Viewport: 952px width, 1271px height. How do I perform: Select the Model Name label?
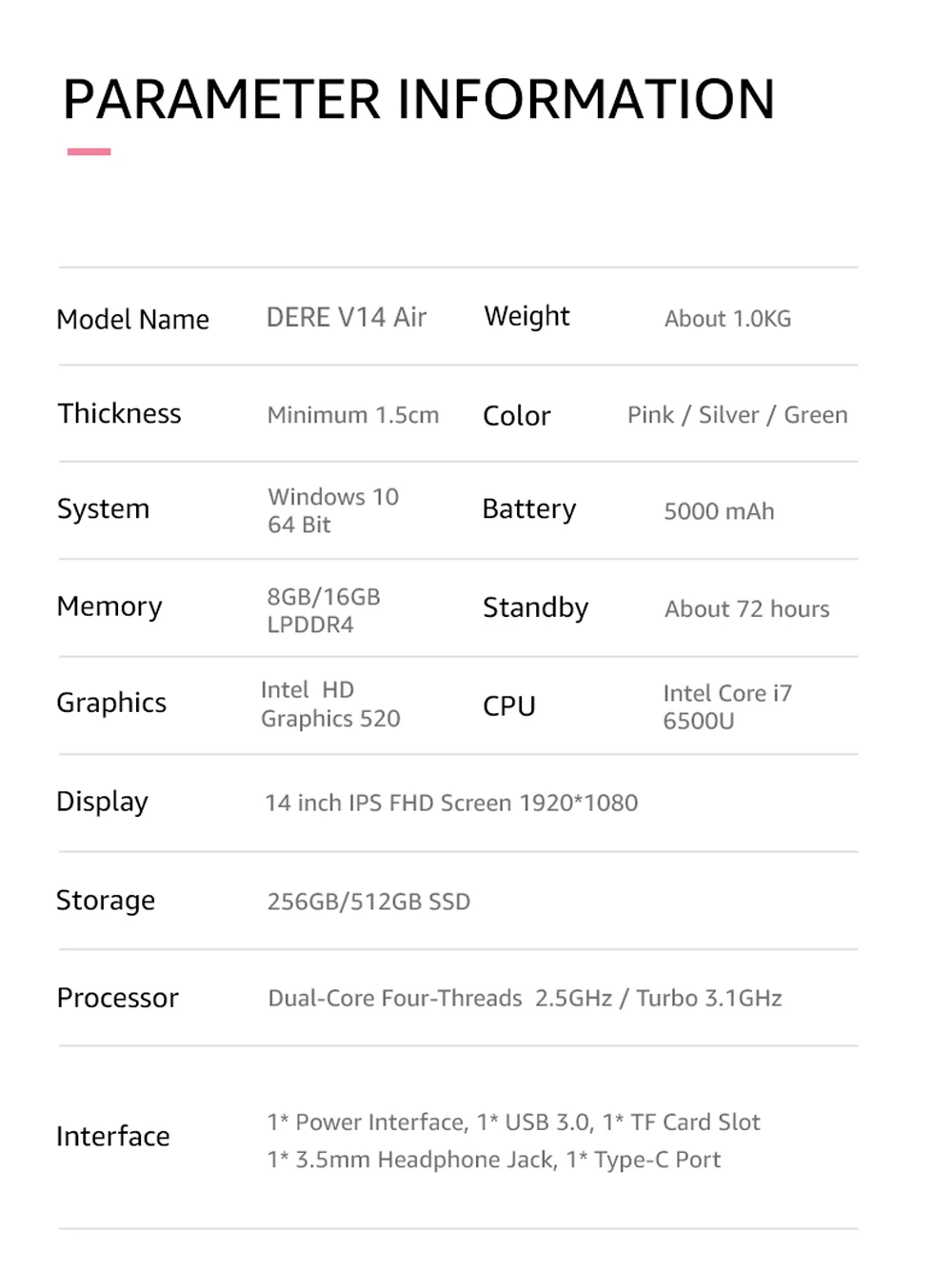tap(132, 319)
